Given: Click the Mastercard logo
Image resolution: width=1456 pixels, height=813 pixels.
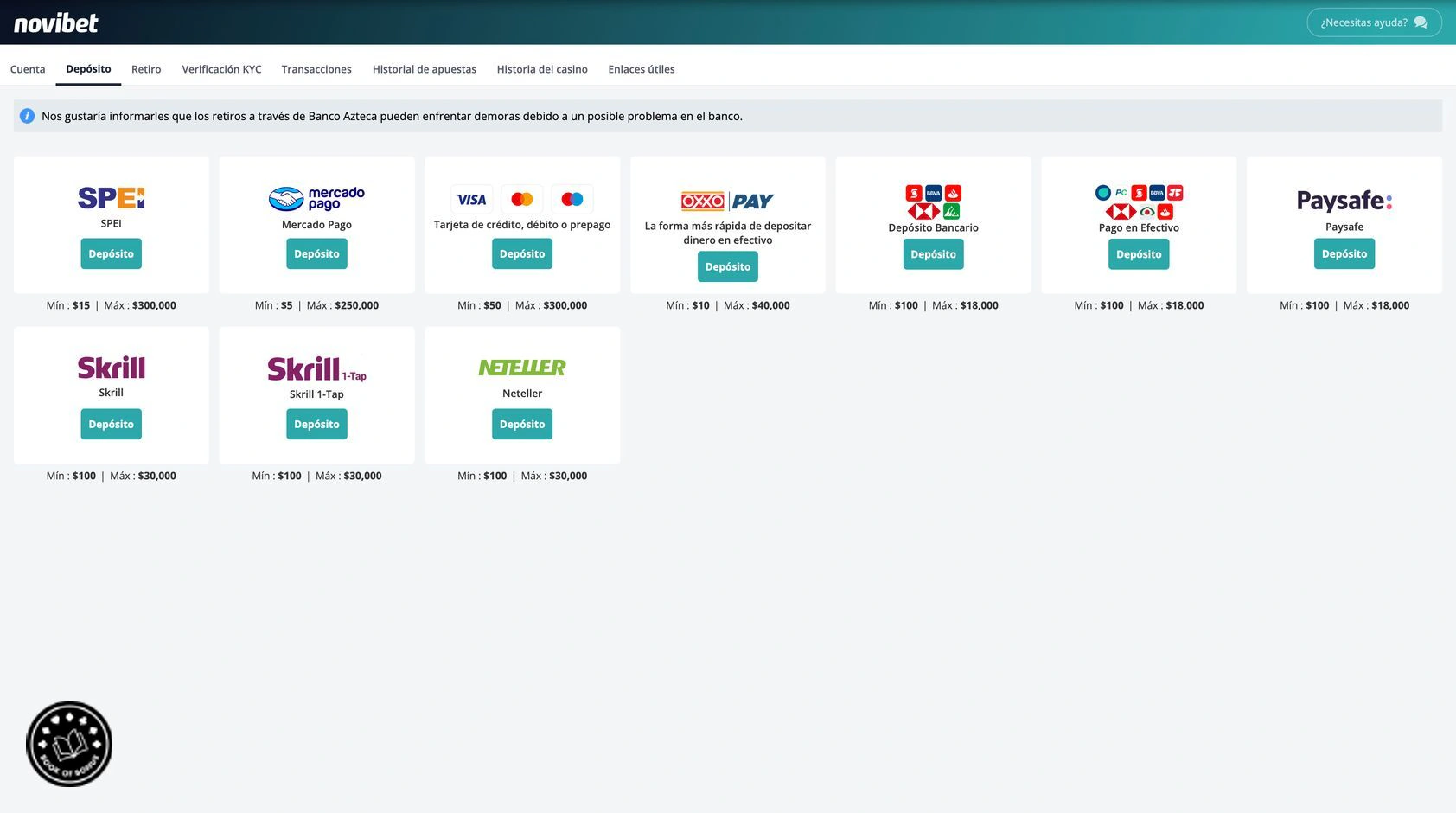Looking at the screenshot, I should (x=522, y=200).
